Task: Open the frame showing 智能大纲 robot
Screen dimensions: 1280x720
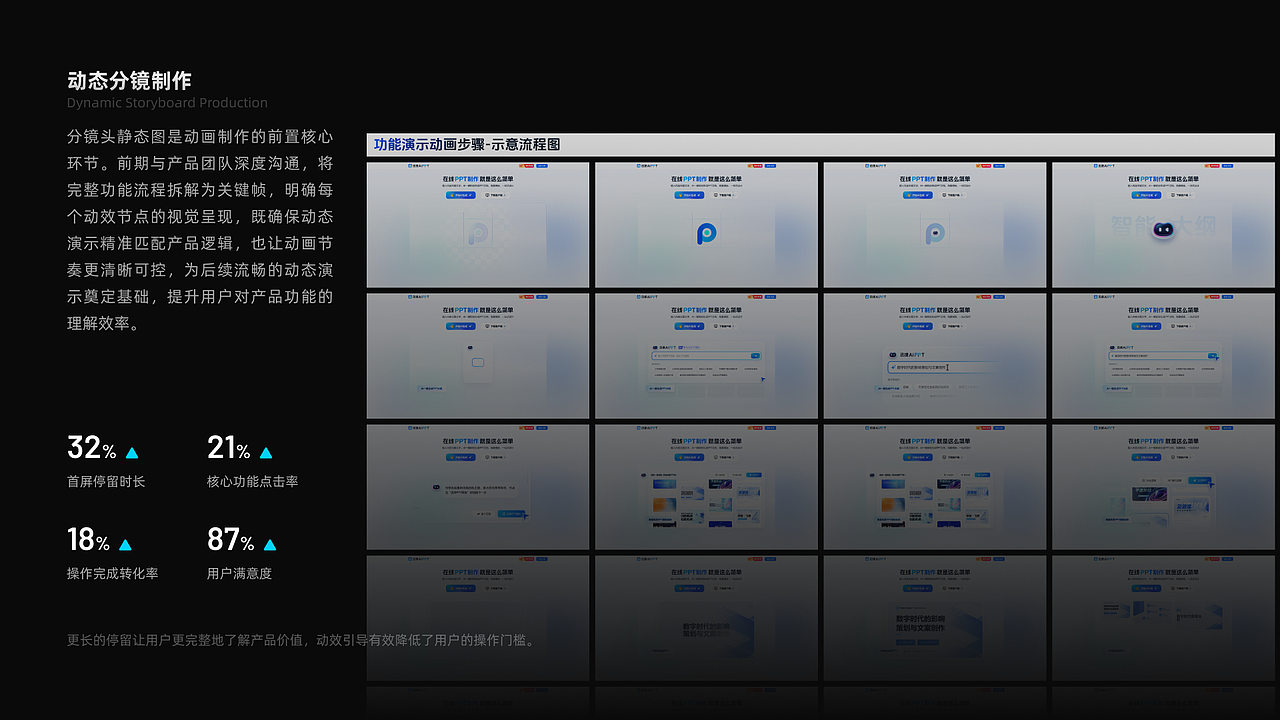Action: pyautogui.click(x=1163, y=225)
